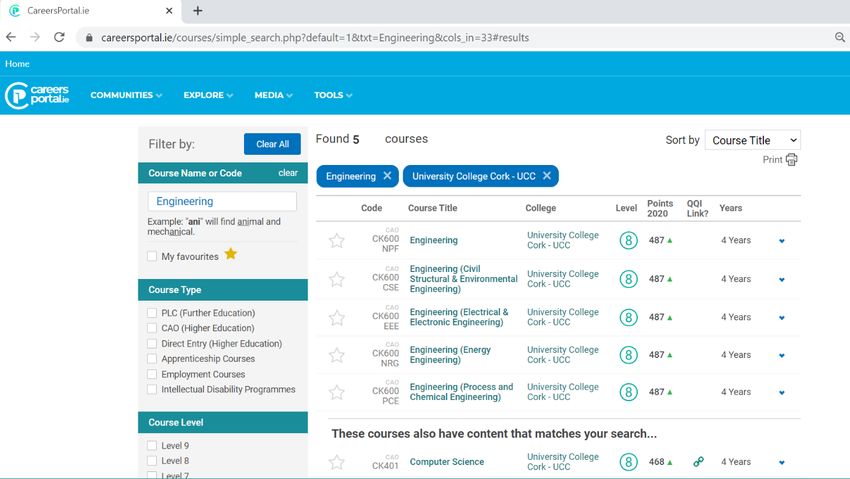
Task: Tick the Level 9 checkbox
Action: coord(152,445)
